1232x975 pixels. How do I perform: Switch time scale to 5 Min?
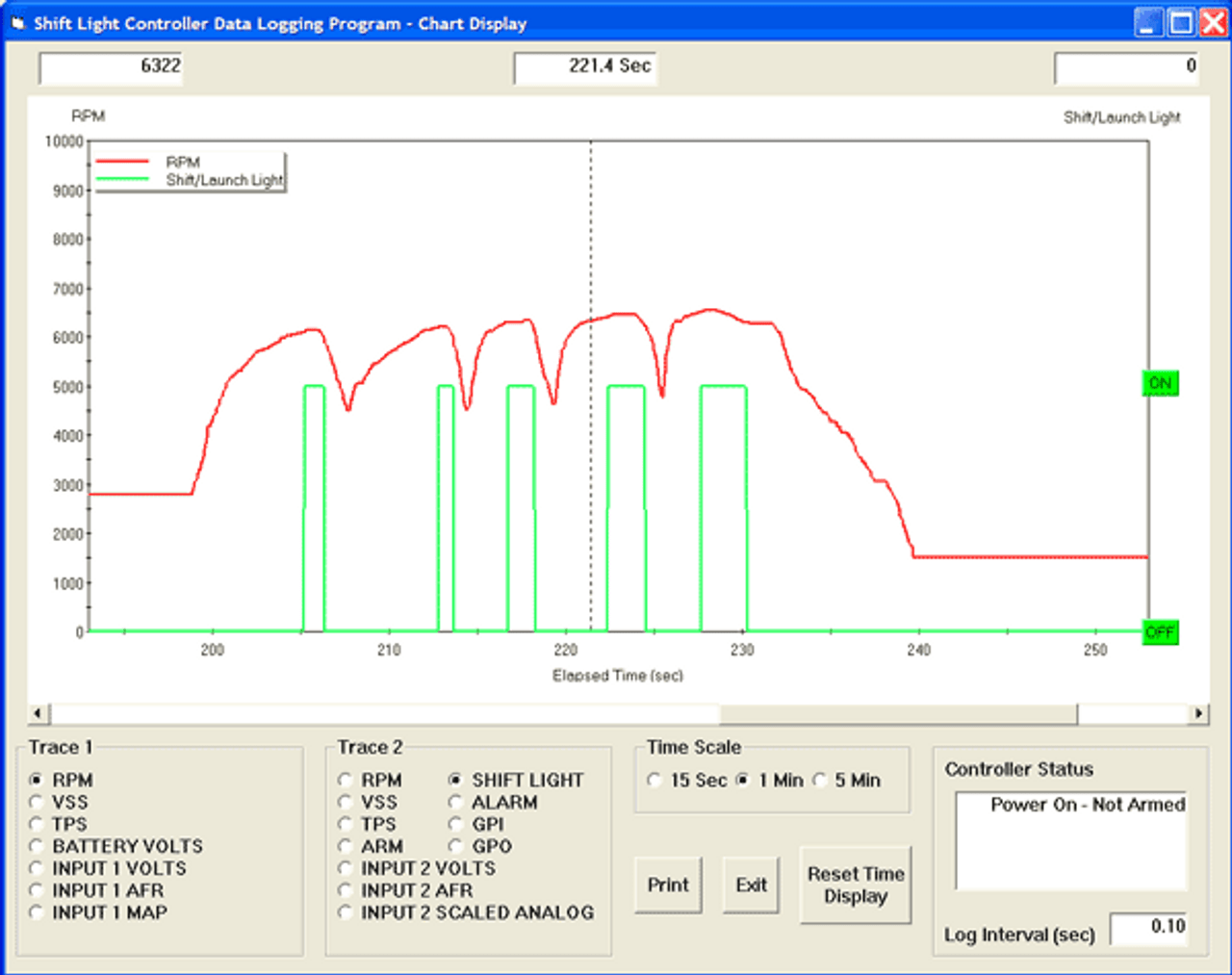pos(820,781)
